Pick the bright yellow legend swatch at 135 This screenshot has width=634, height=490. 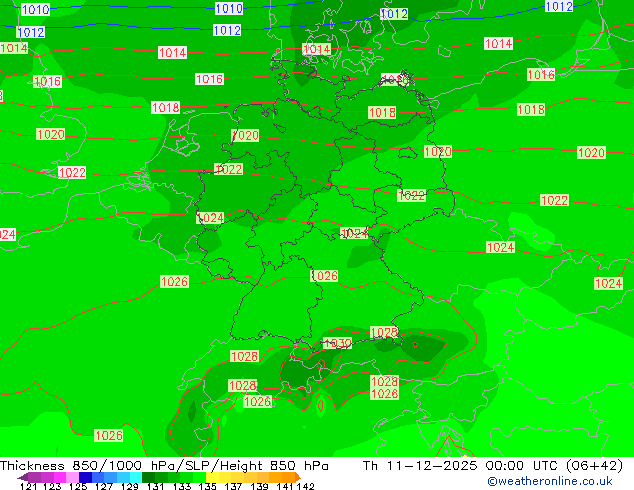[x=212, y=477]
